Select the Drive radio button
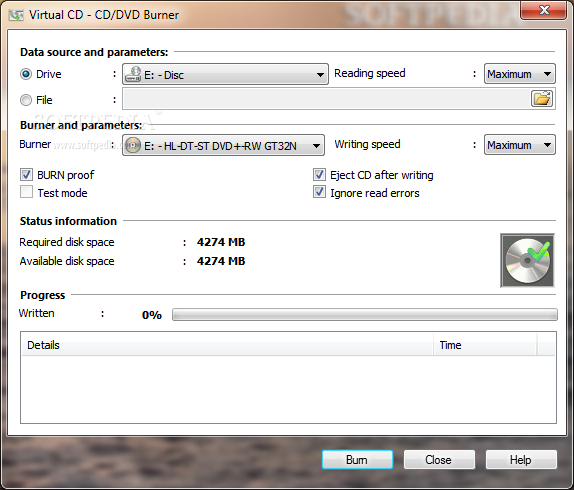 click(x=26, y=74)
